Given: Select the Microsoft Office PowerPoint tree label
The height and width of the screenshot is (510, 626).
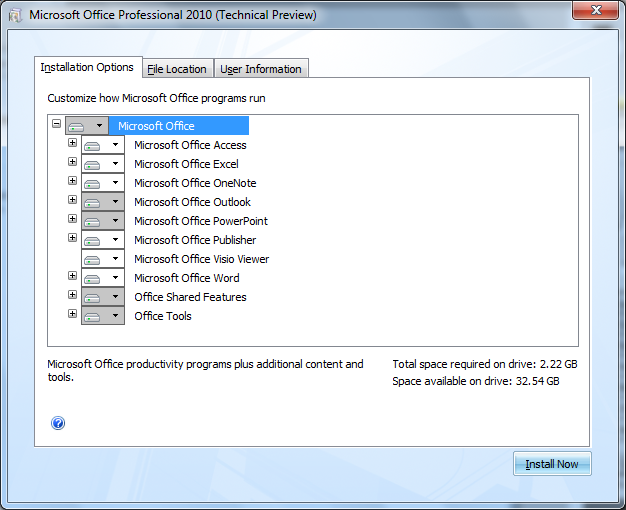Looking at the screenshot, I should (x=200, y=221).
